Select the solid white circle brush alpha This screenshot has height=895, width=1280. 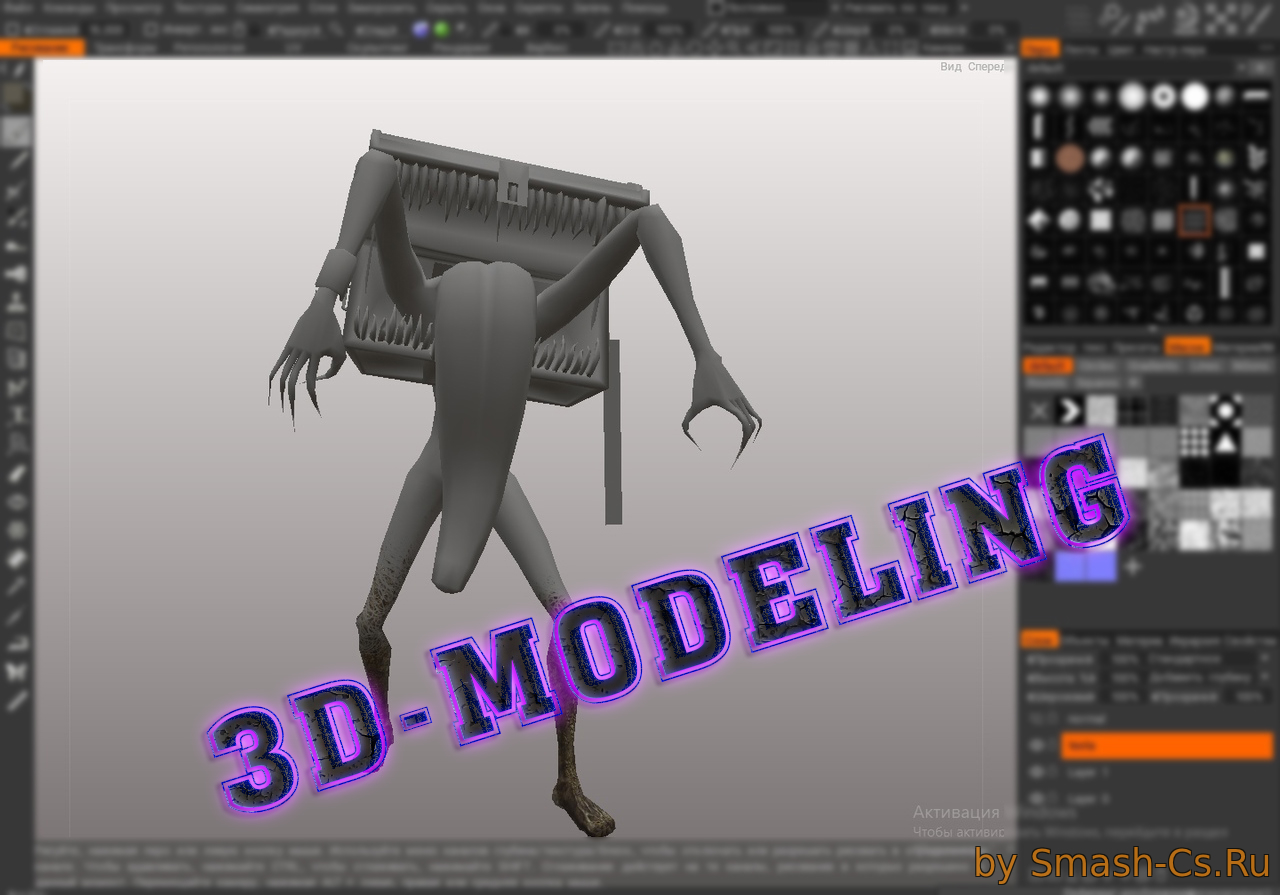click(1194, 97)
